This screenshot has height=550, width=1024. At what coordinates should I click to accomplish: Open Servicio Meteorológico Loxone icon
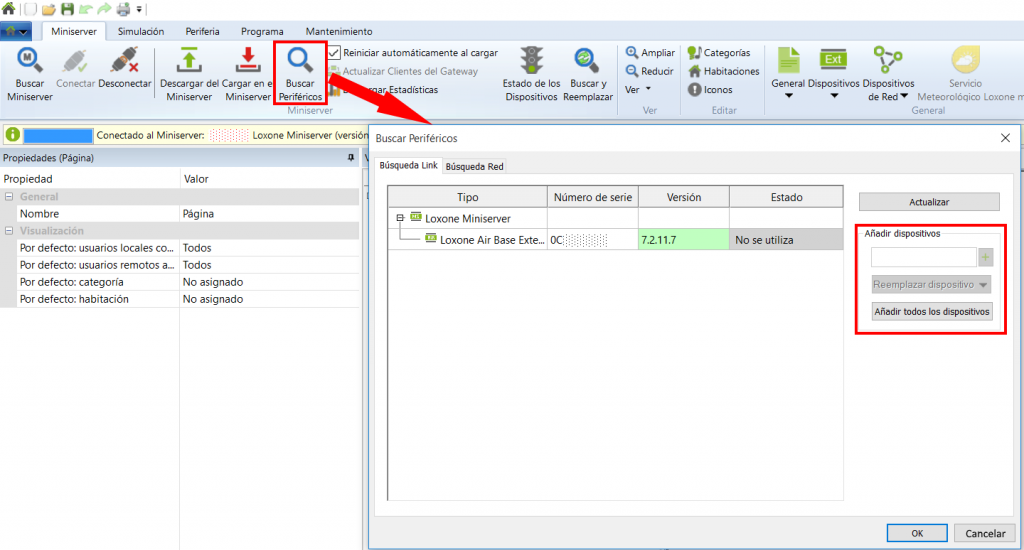(965, 61)
